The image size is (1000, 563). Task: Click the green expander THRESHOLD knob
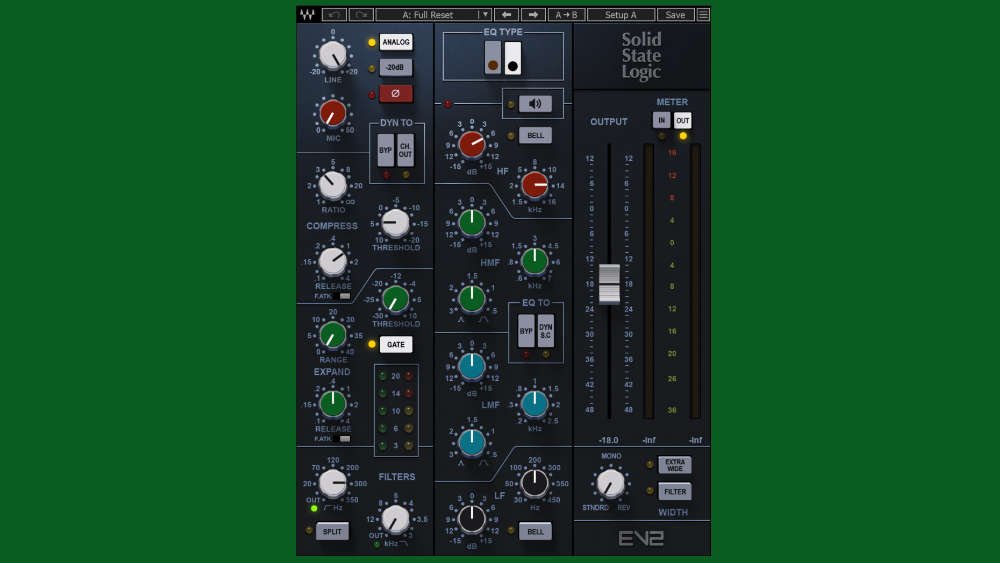[395, 299]
